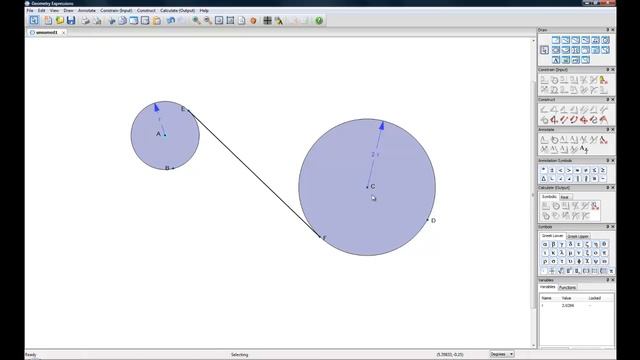Open the Calculate (Output) menu
640x360 pixels.
pyautogui.click(x=177, y=10)
